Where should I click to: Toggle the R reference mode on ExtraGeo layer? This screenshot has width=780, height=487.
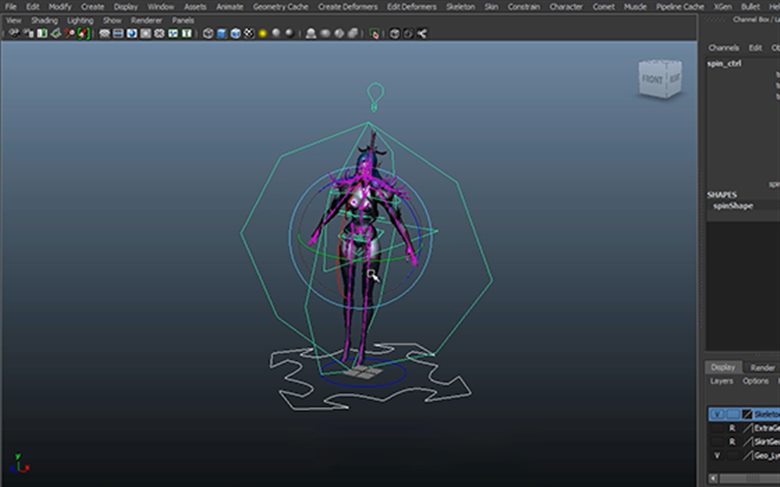(732, 428)
